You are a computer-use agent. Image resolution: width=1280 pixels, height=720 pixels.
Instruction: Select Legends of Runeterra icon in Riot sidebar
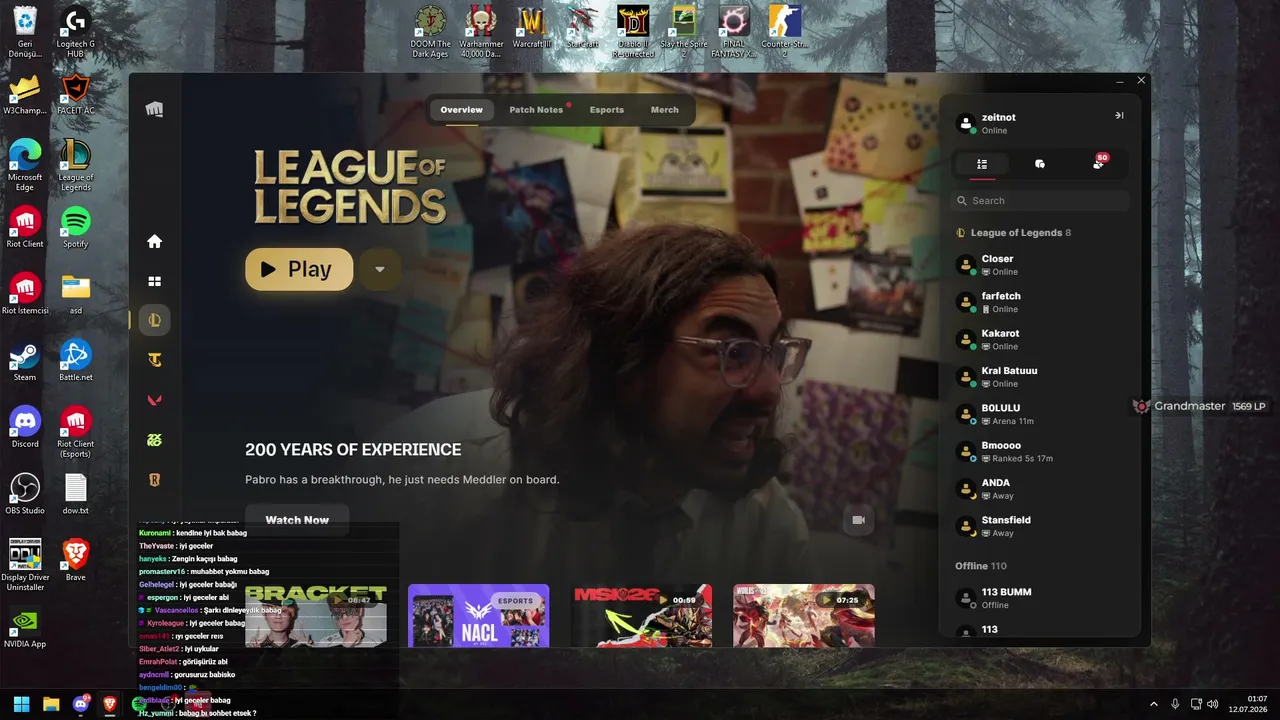click(x=154, y=480)
